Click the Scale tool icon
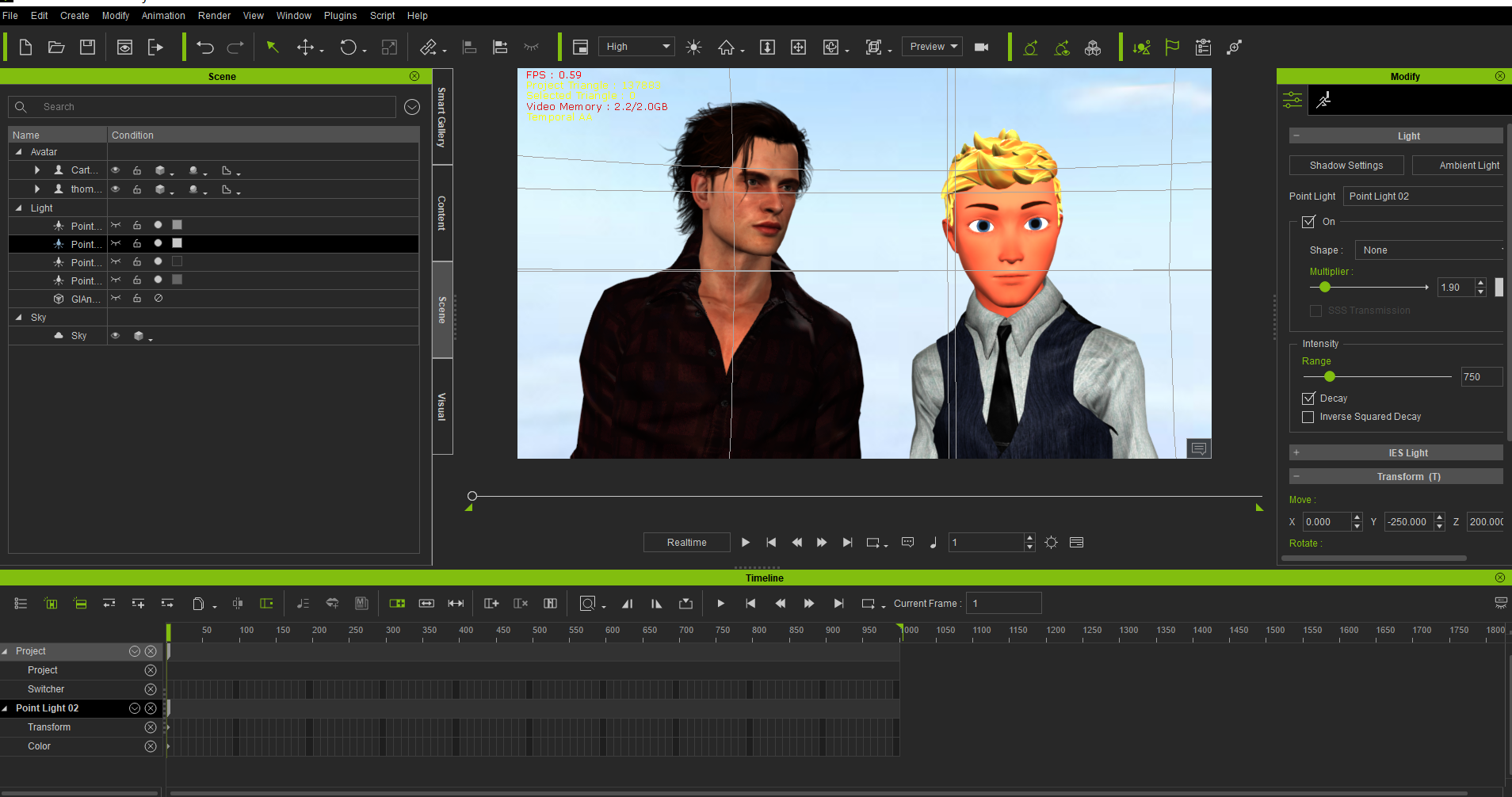Screen dimensions: 1512x797 click(389, 48)
